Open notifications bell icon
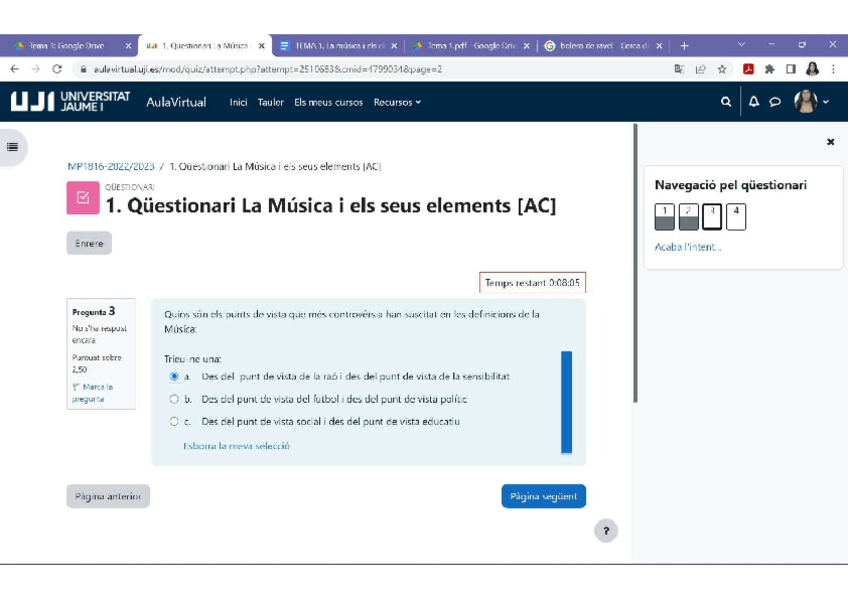 753,102
